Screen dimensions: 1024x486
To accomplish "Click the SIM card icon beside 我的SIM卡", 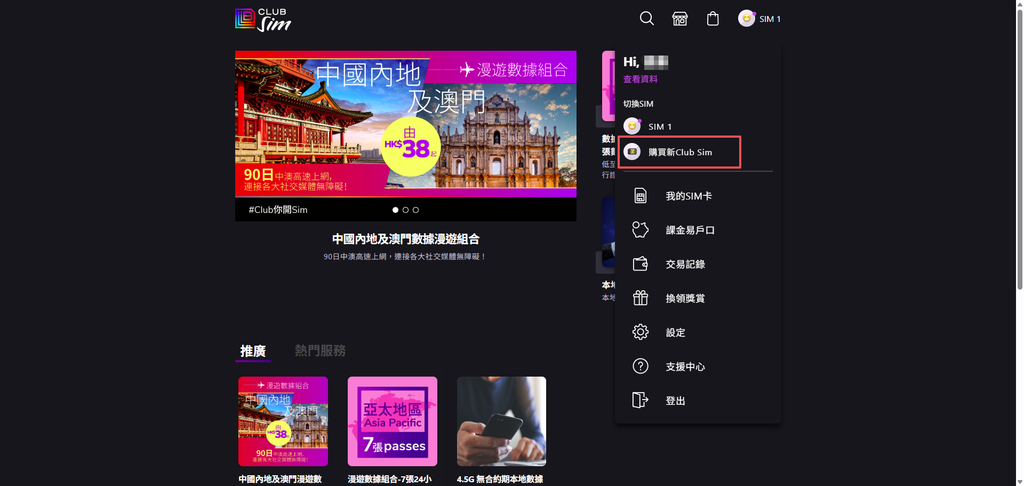I will tap(641, 196).
